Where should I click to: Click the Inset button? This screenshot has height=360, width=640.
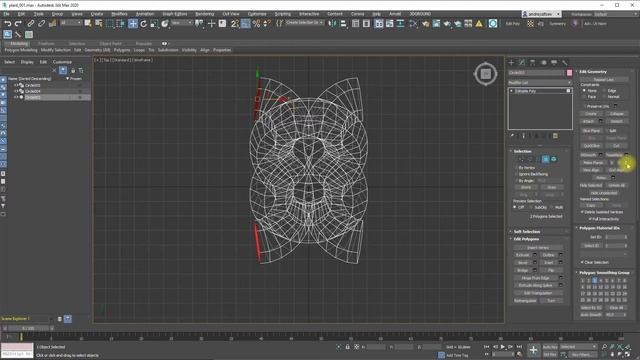click(549, 263)
